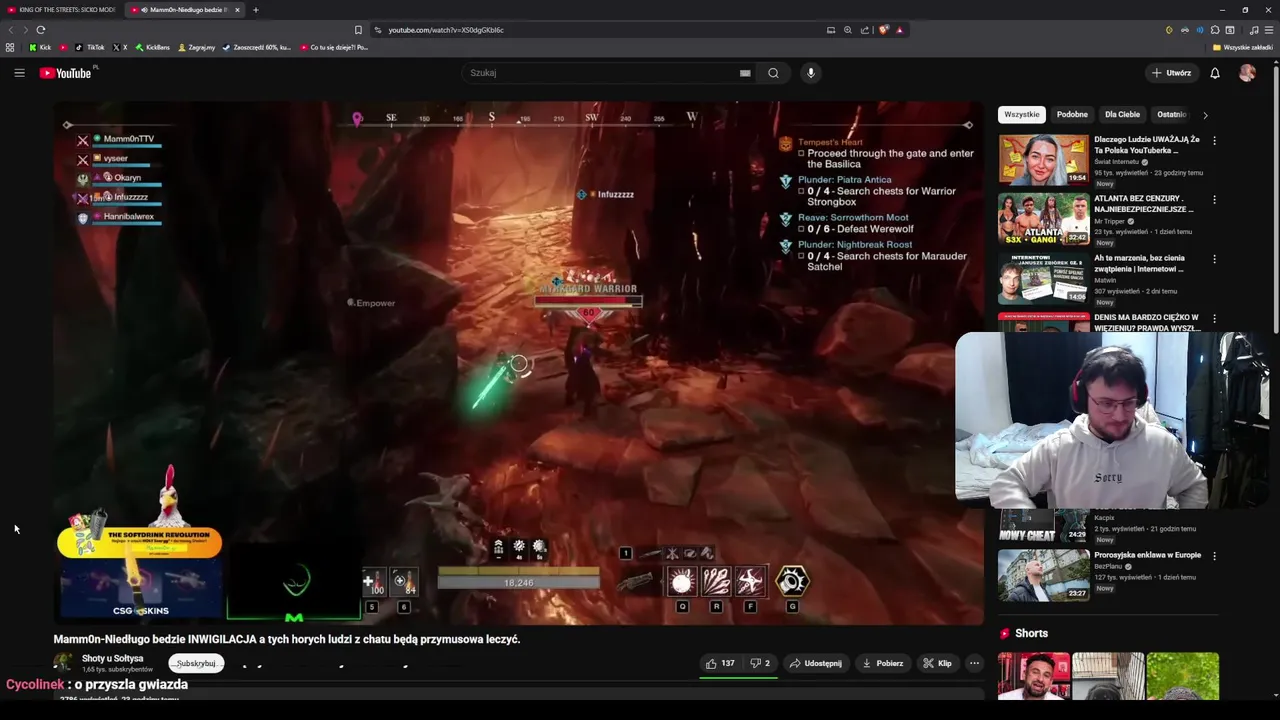Open Shoty u Sołtysa channel name link

(x=112, y=659)
